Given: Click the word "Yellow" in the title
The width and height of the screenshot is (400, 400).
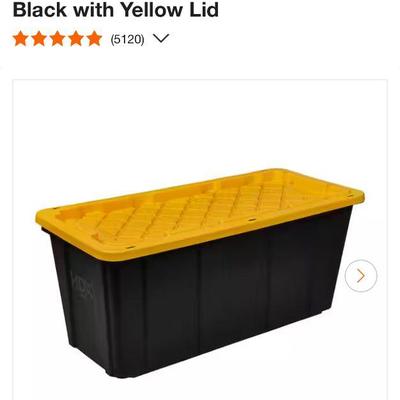Looking at the screenshot, I should point(152,10).
